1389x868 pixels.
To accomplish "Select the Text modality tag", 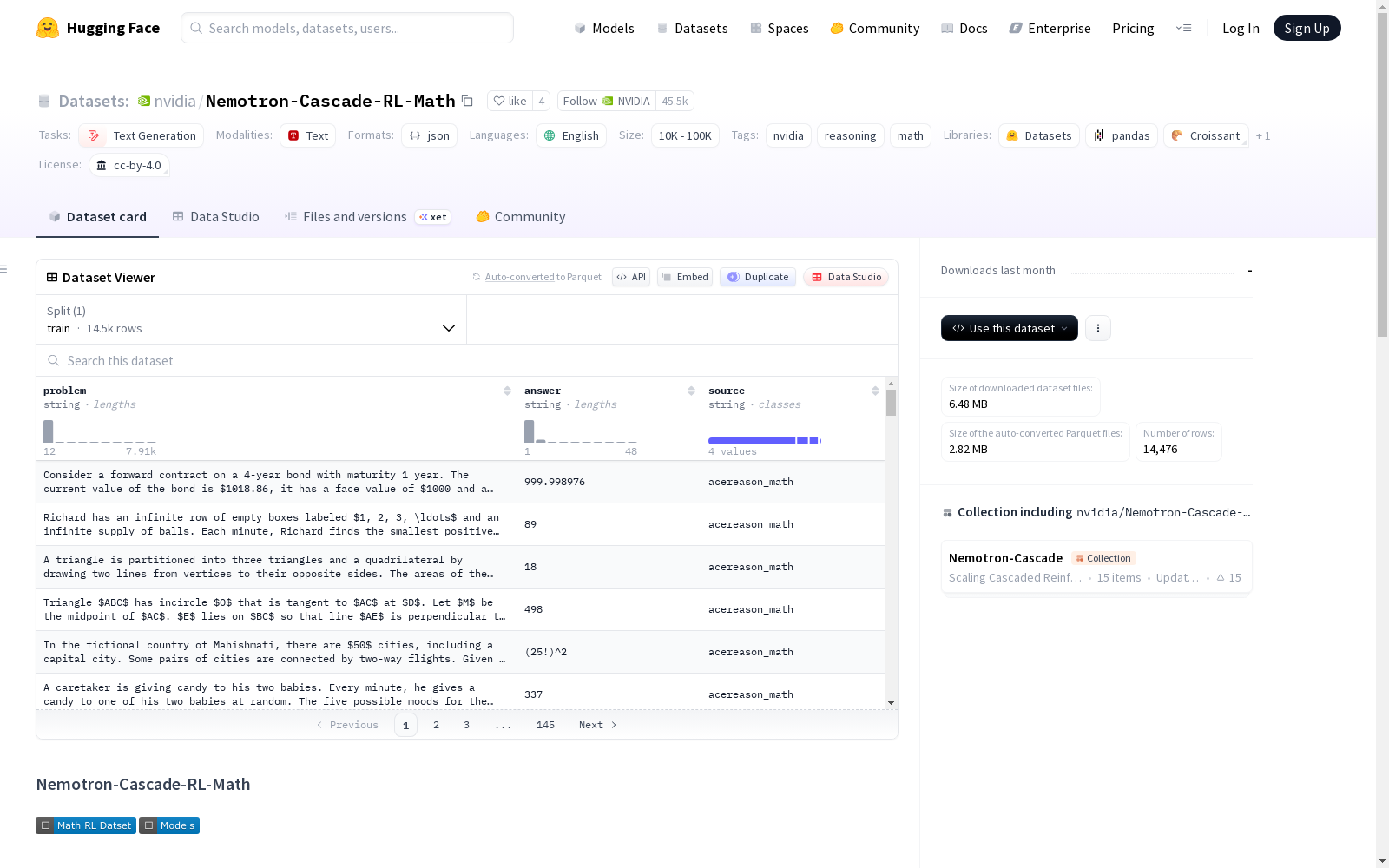I will tap(307, 135).
